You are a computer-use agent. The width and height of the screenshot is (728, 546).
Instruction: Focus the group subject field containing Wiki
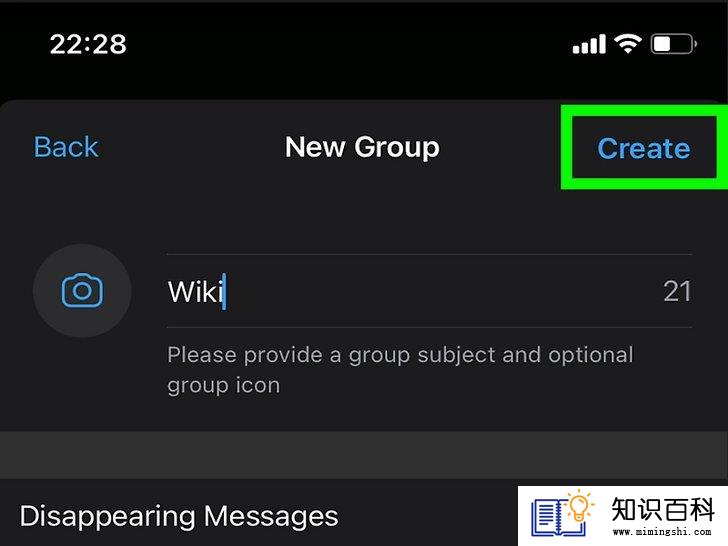[429, 291]
